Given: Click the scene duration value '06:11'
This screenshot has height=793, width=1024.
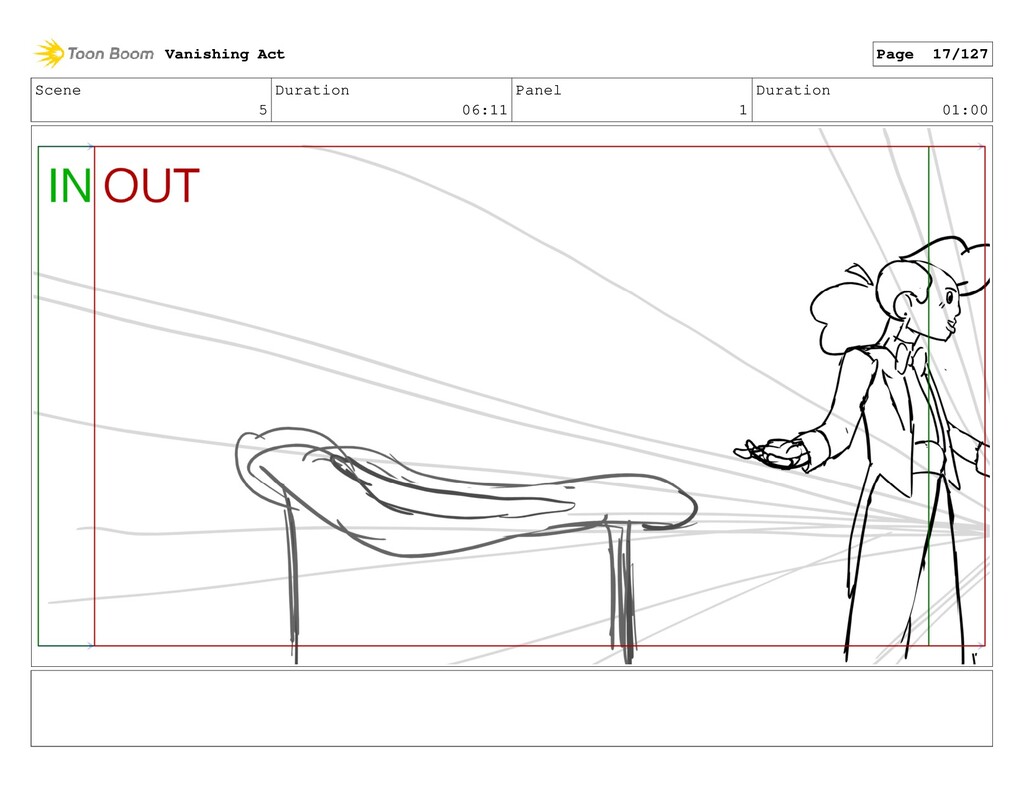Looking at the screenshot, I should (485, 110).
